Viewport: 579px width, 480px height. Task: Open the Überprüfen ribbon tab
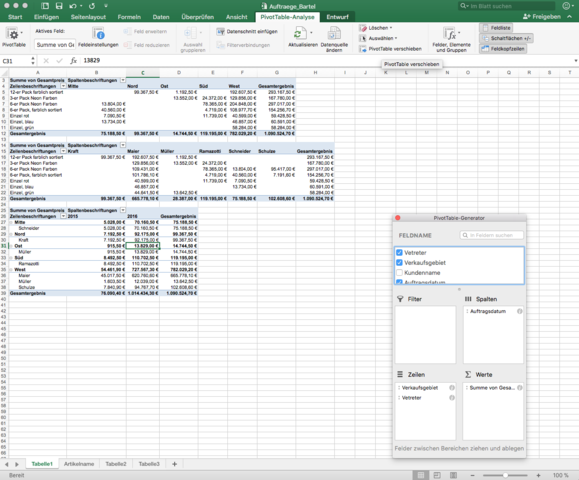click(x=198, y=17)
